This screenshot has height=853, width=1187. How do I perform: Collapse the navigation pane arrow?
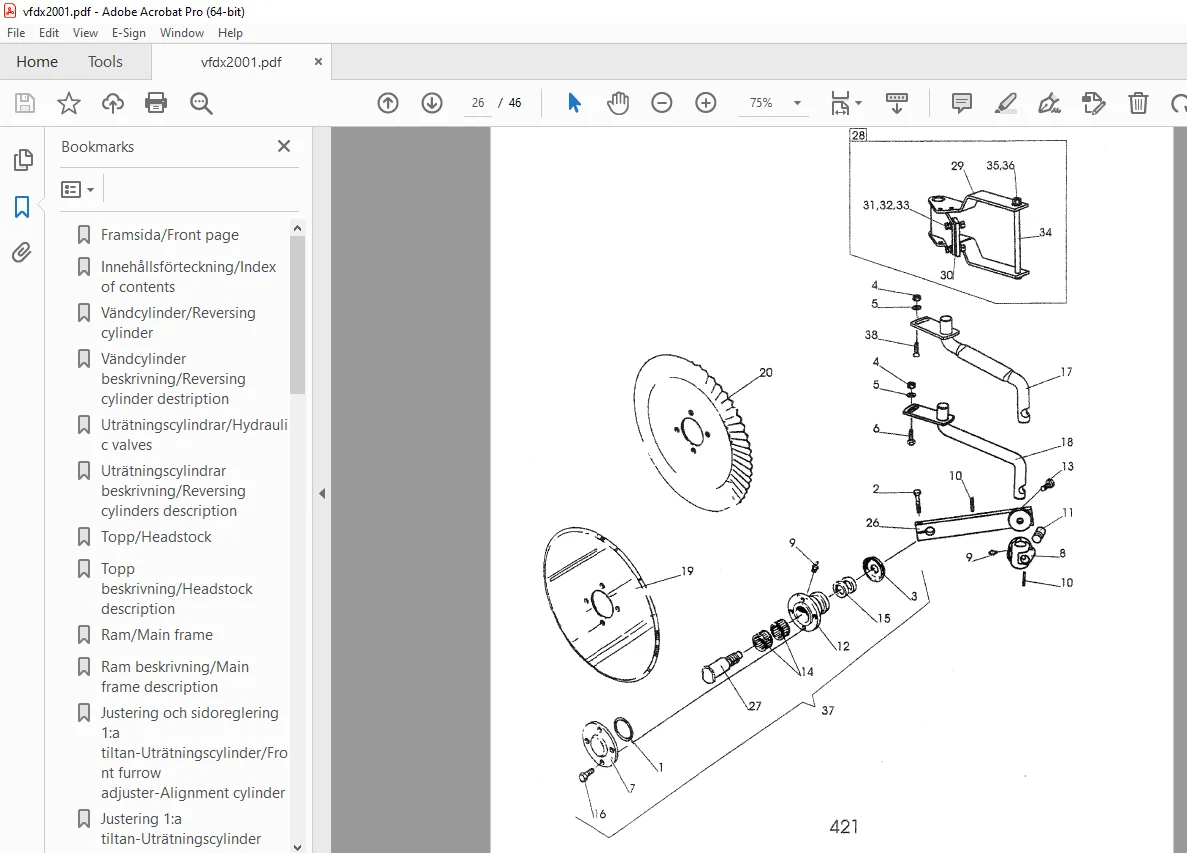point(322,493)
